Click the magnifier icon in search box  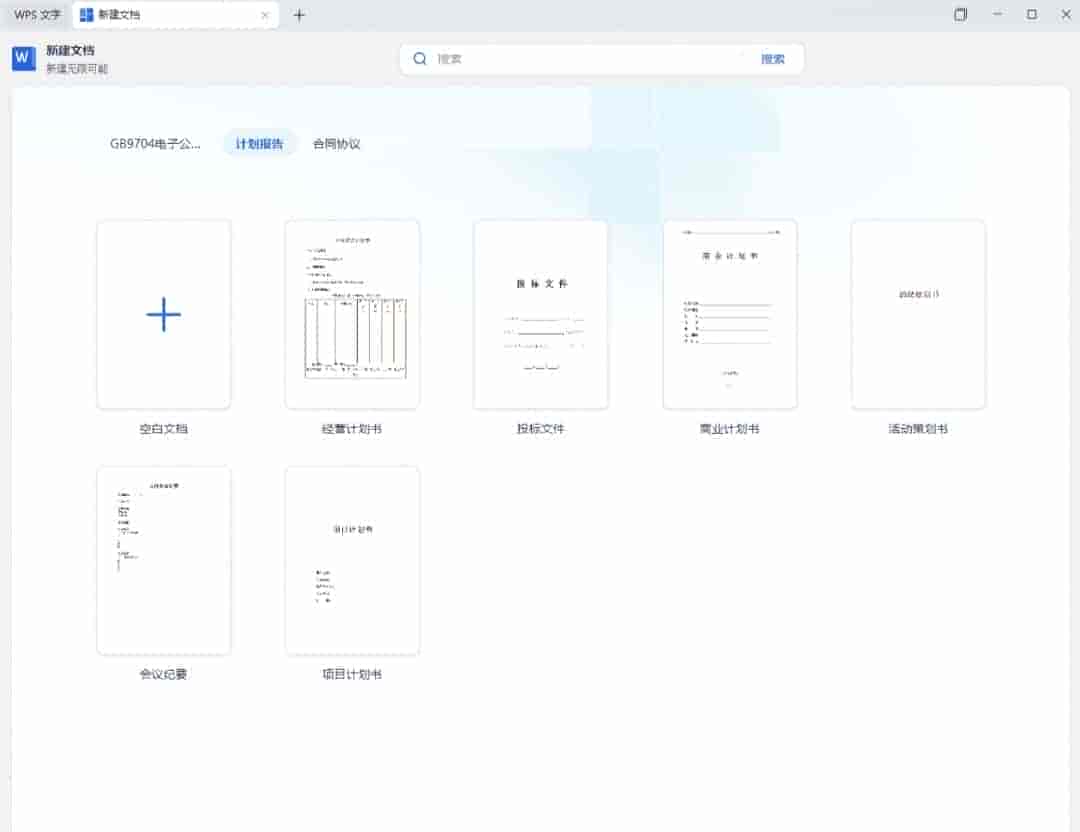point(420,59)
